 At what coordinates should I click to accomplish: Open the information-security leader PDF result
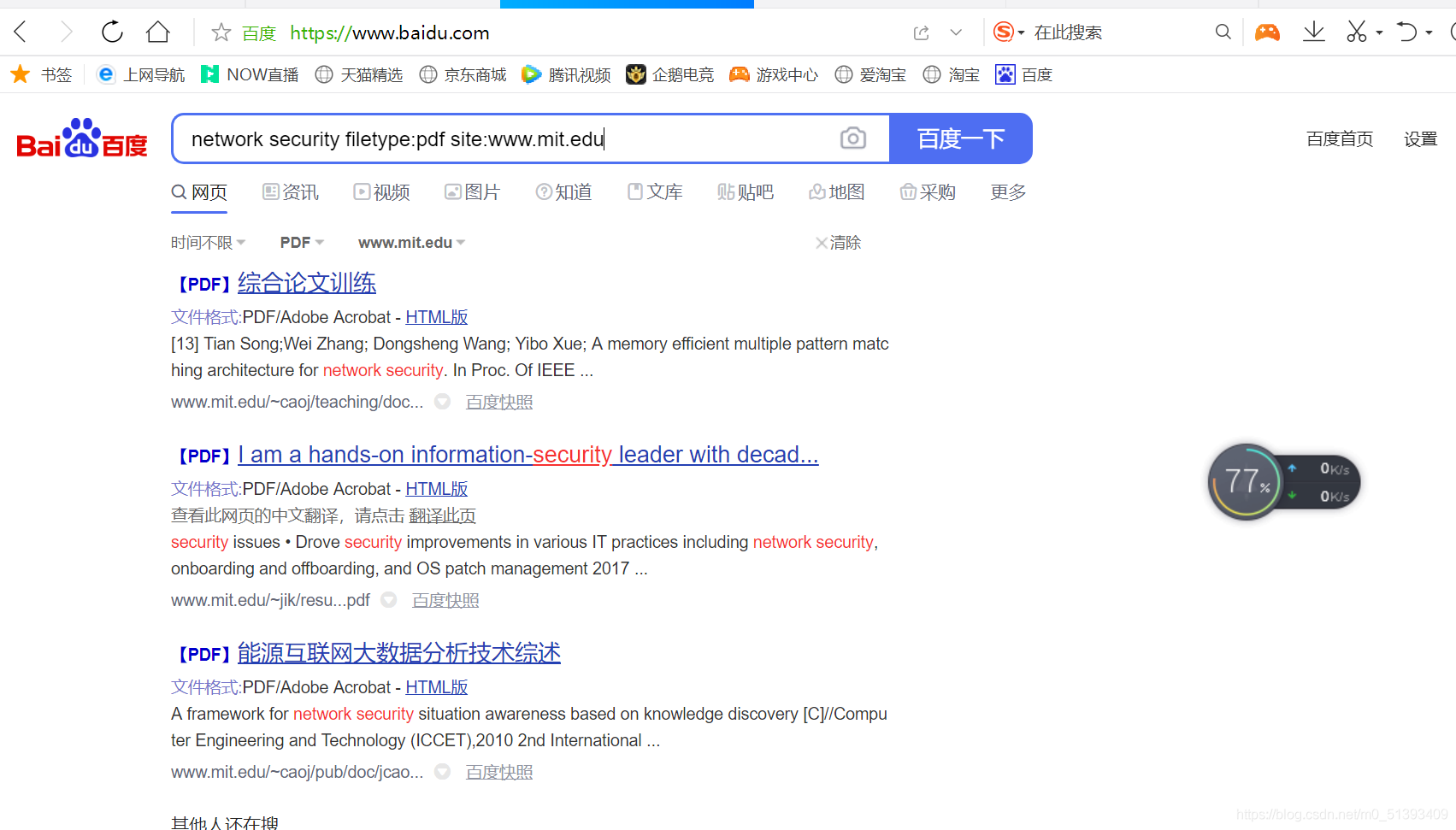(x=528, y=455)
